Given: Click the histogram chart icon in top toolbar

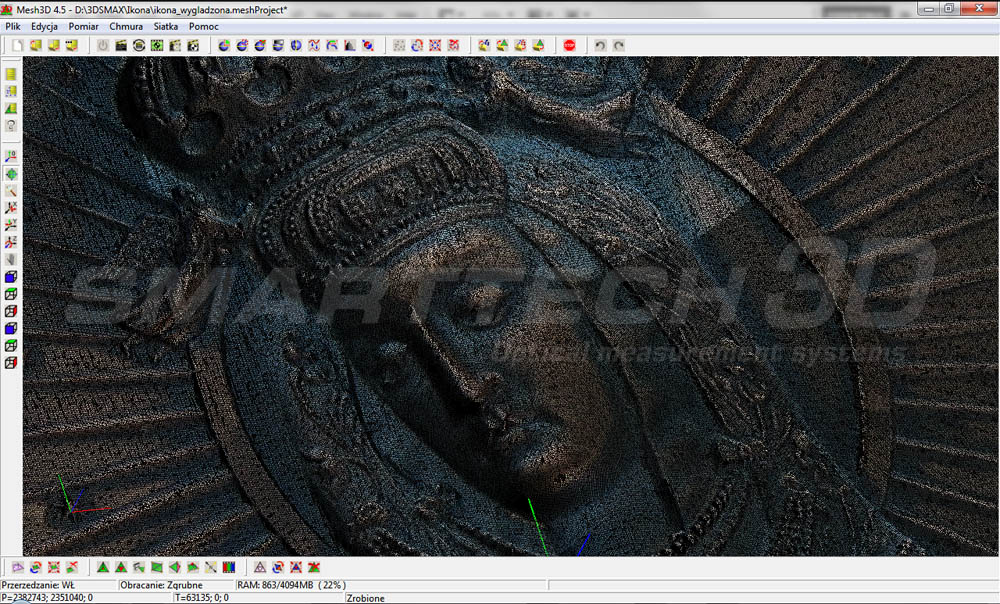Looking at the screenshot, I should pyautogui.click(x=349, y=45).
